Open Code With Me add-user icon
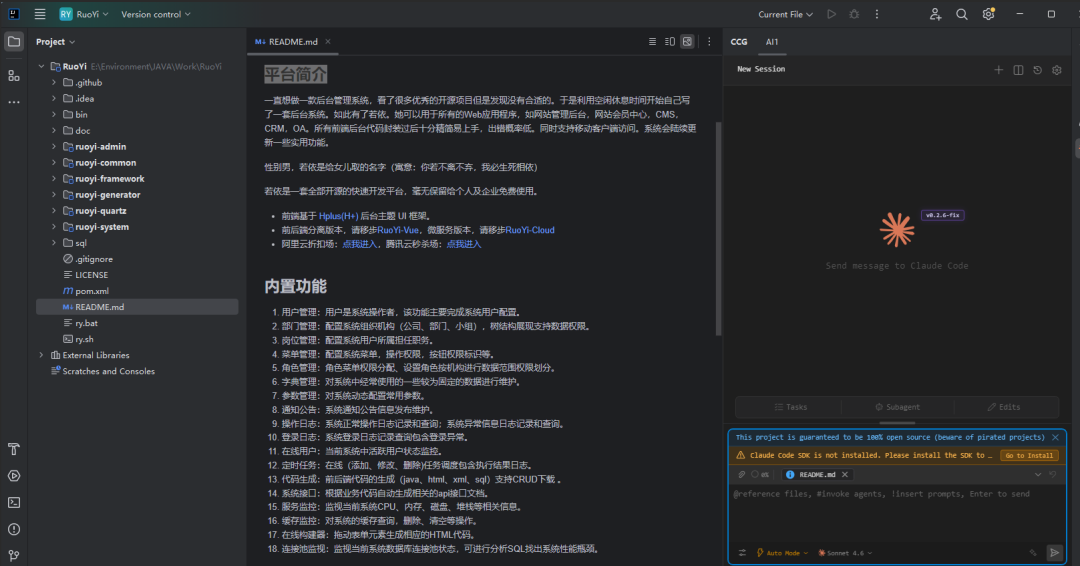1080x566 pixels. [935, 14]
